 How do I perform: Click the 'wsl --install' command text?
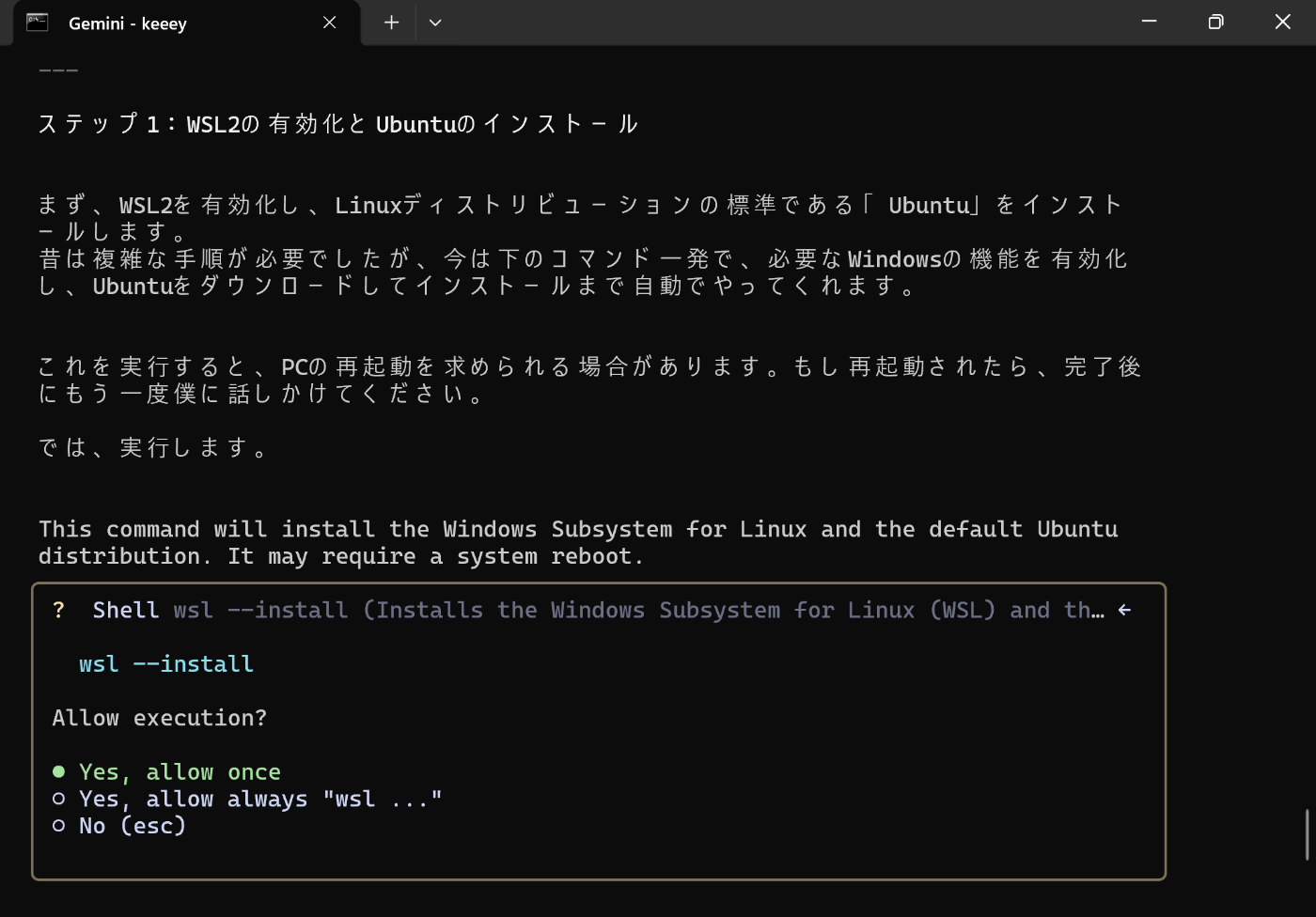coord(166,664)
